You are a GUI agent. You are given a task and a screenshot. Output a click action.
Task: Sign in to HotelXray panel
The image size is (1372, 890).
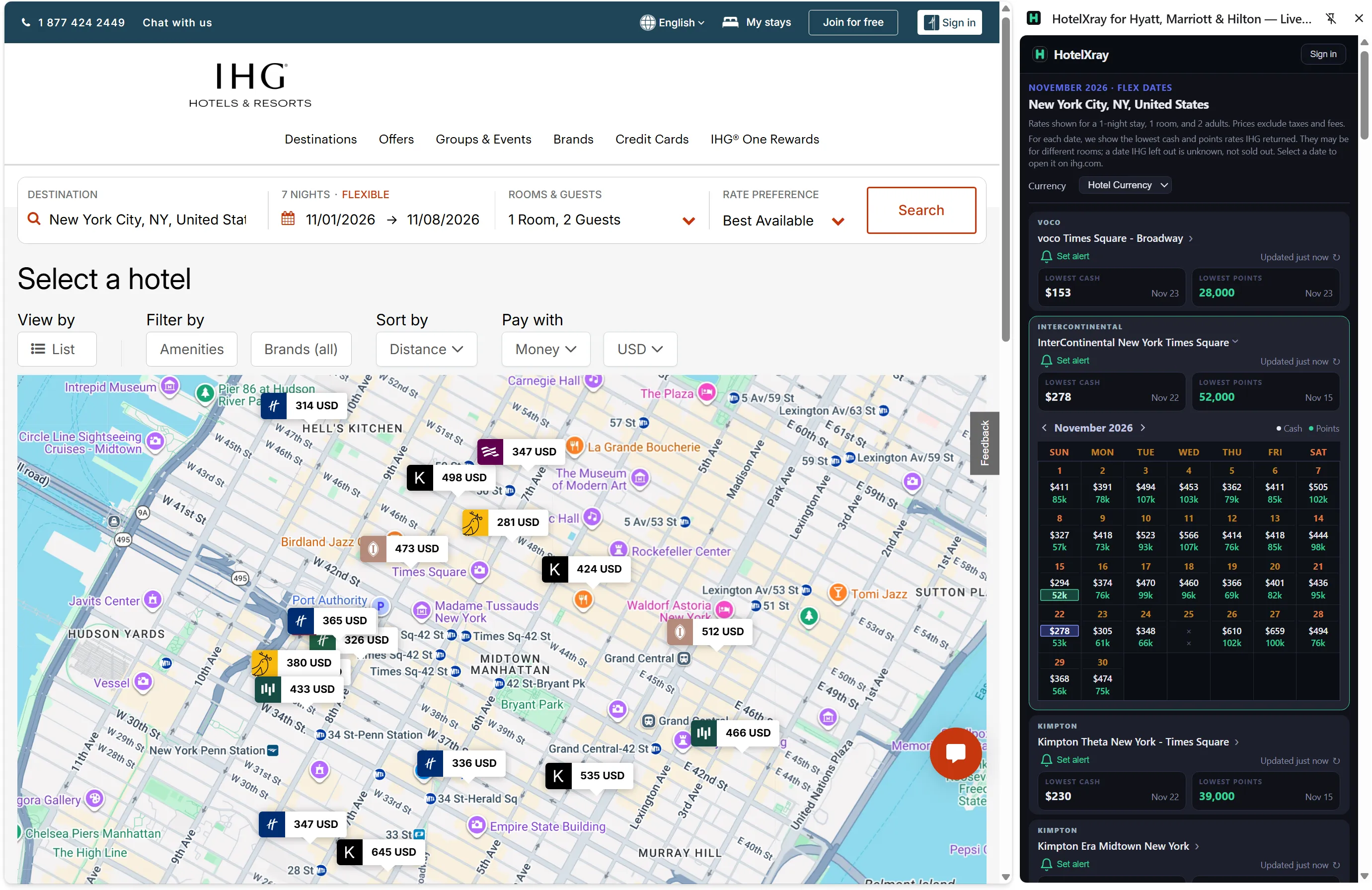coord(1322,54)
